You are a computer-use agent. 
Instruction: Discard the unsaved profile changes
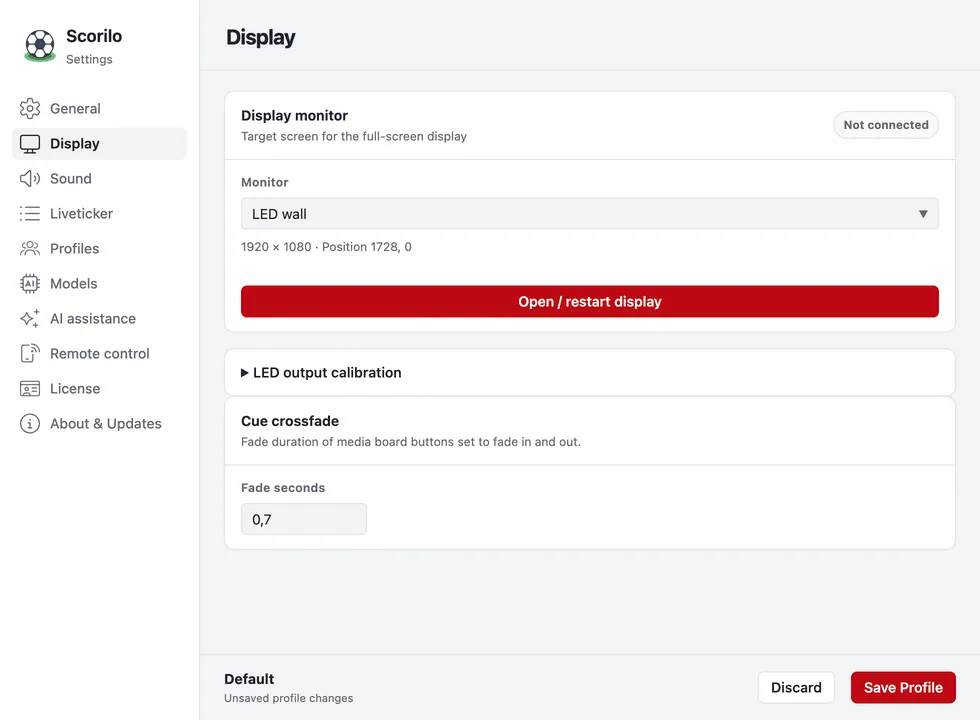(796, 688)
